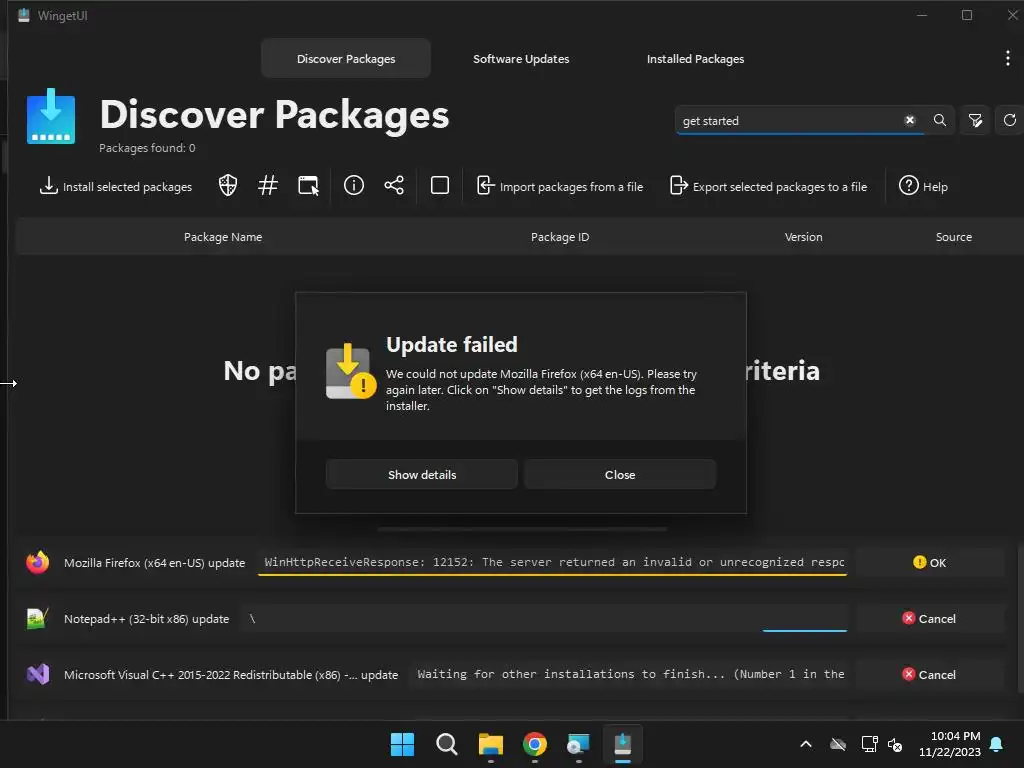Click OK on Mozilla Firefox update row
Image resolution: width=1024 pixels, height=768 pixels.
[929, 562]
